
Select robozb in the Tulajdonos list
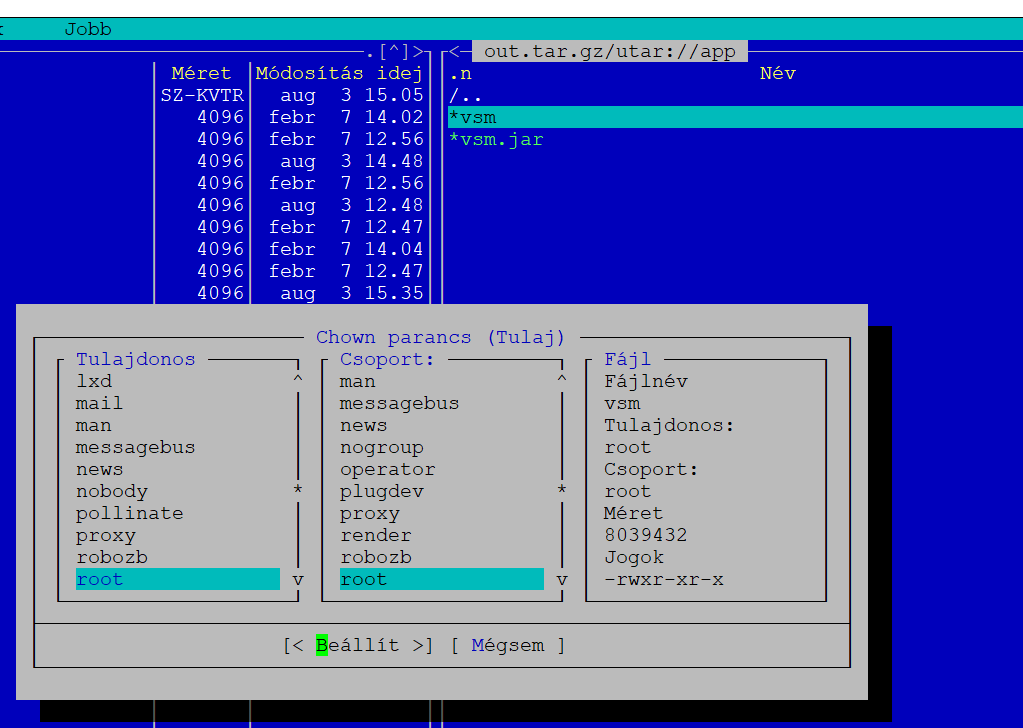point(112,557)
